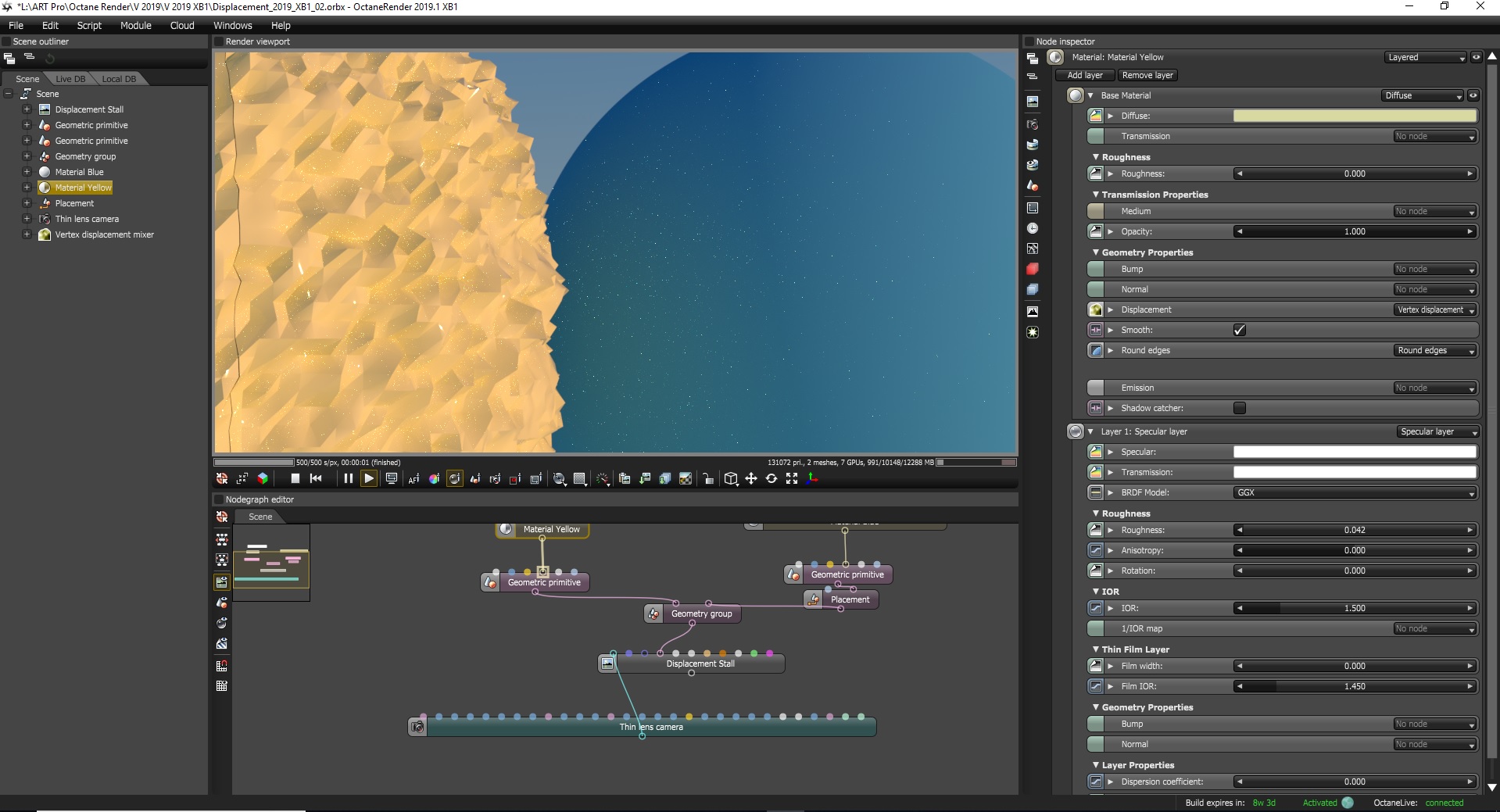
Task: Toggle viewport resolution lock icon
Action: (708, 478)
